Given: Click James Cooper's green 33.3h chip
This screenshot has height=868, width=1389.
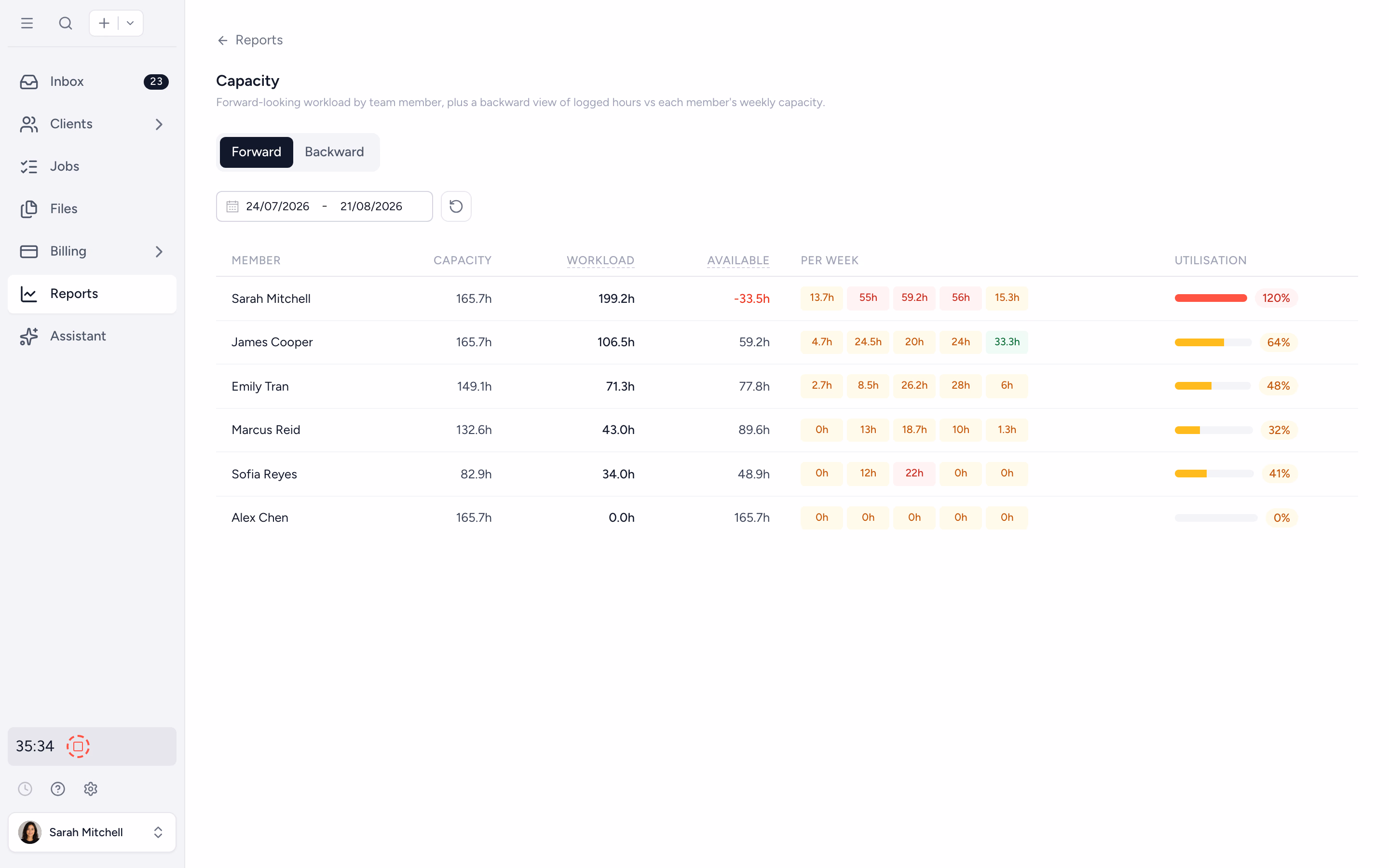Looking at the screenshot, I should 1007,342.
